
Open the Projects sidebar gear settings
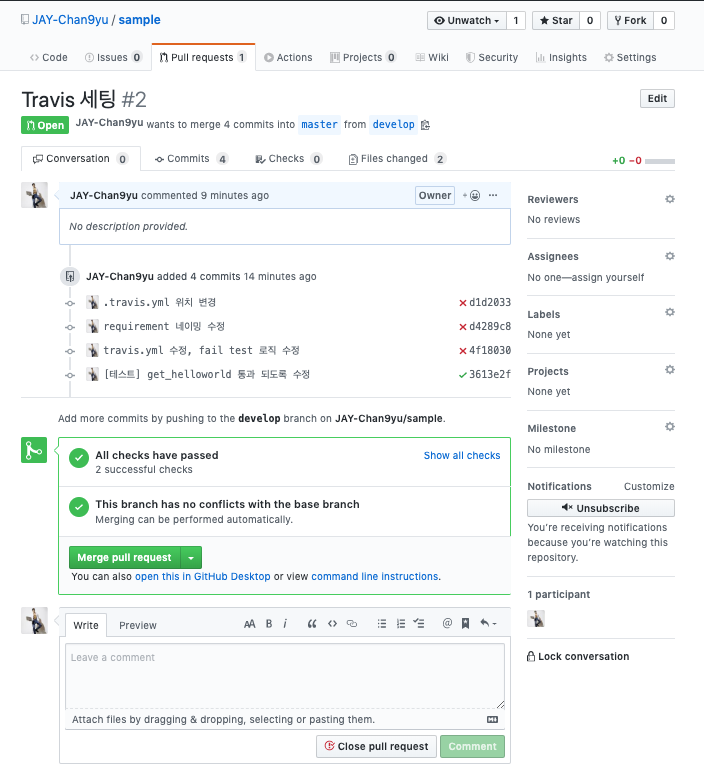click(670, 370)
